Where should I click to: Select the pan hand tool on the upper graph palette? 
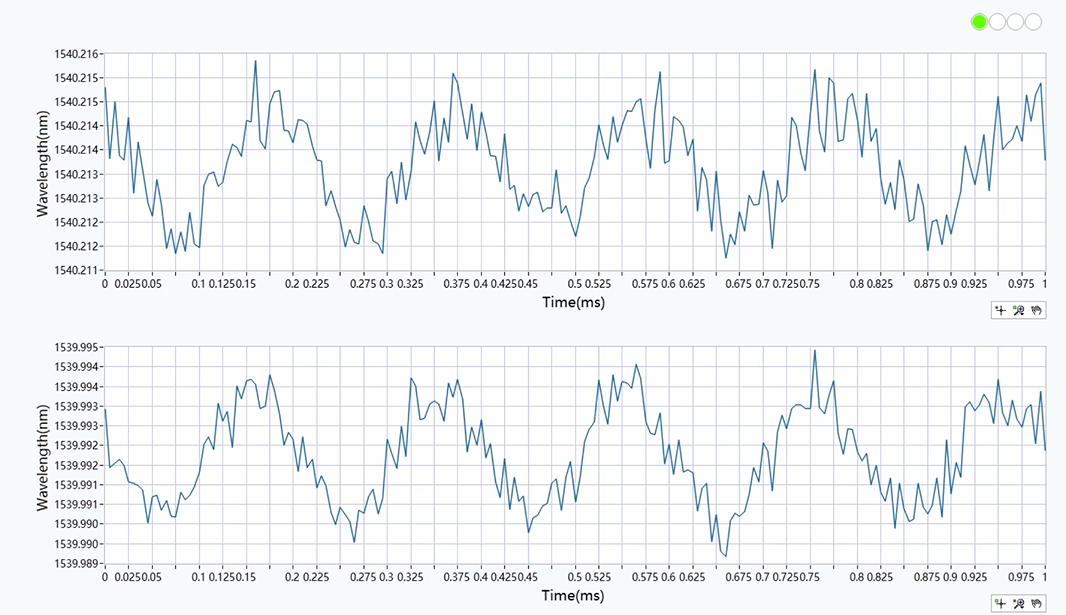pyautogui.click(x=1036, y=311)
